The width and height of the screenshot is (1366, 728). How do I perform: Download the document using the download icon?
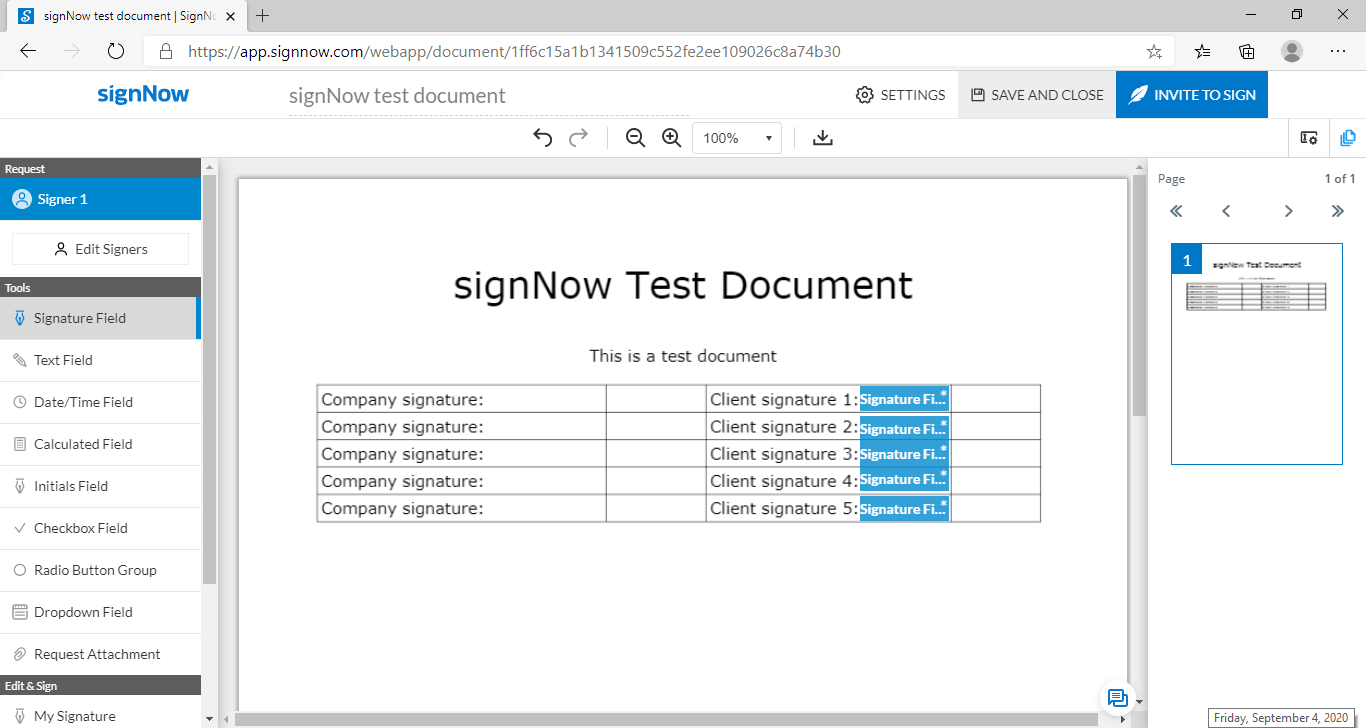click(823, 138)
